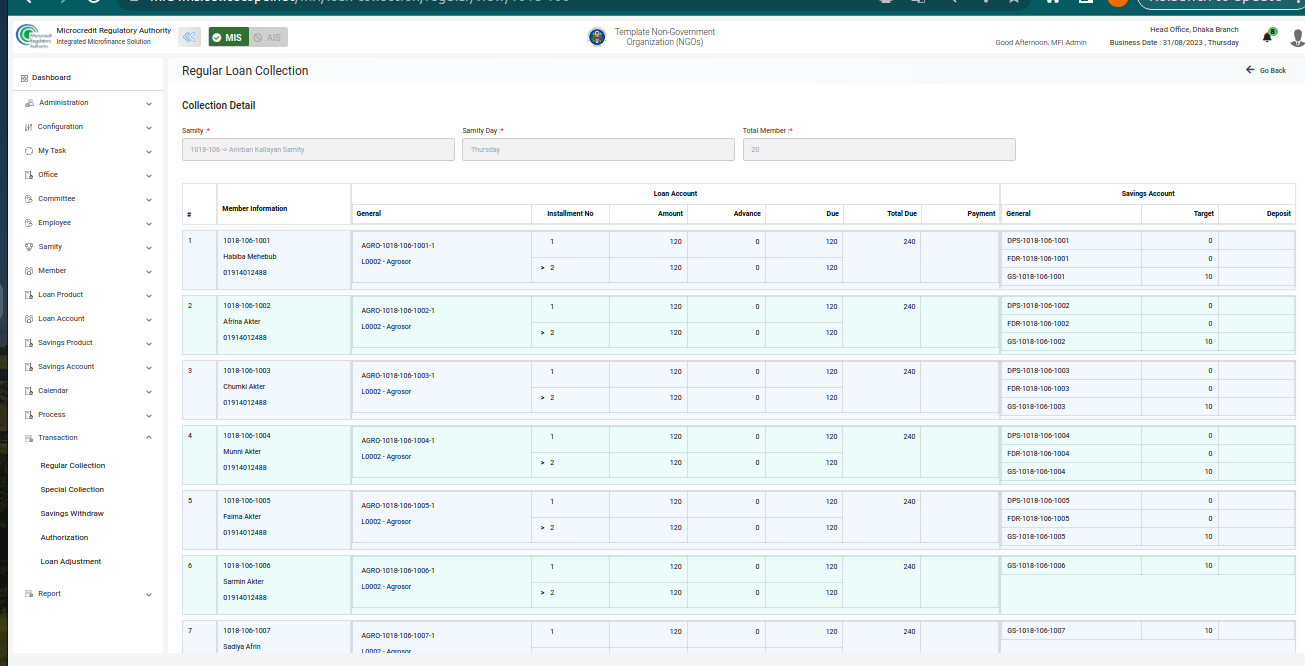Open the Dashboard menu item
The image size is (1305, 666).
click(51, 78)
